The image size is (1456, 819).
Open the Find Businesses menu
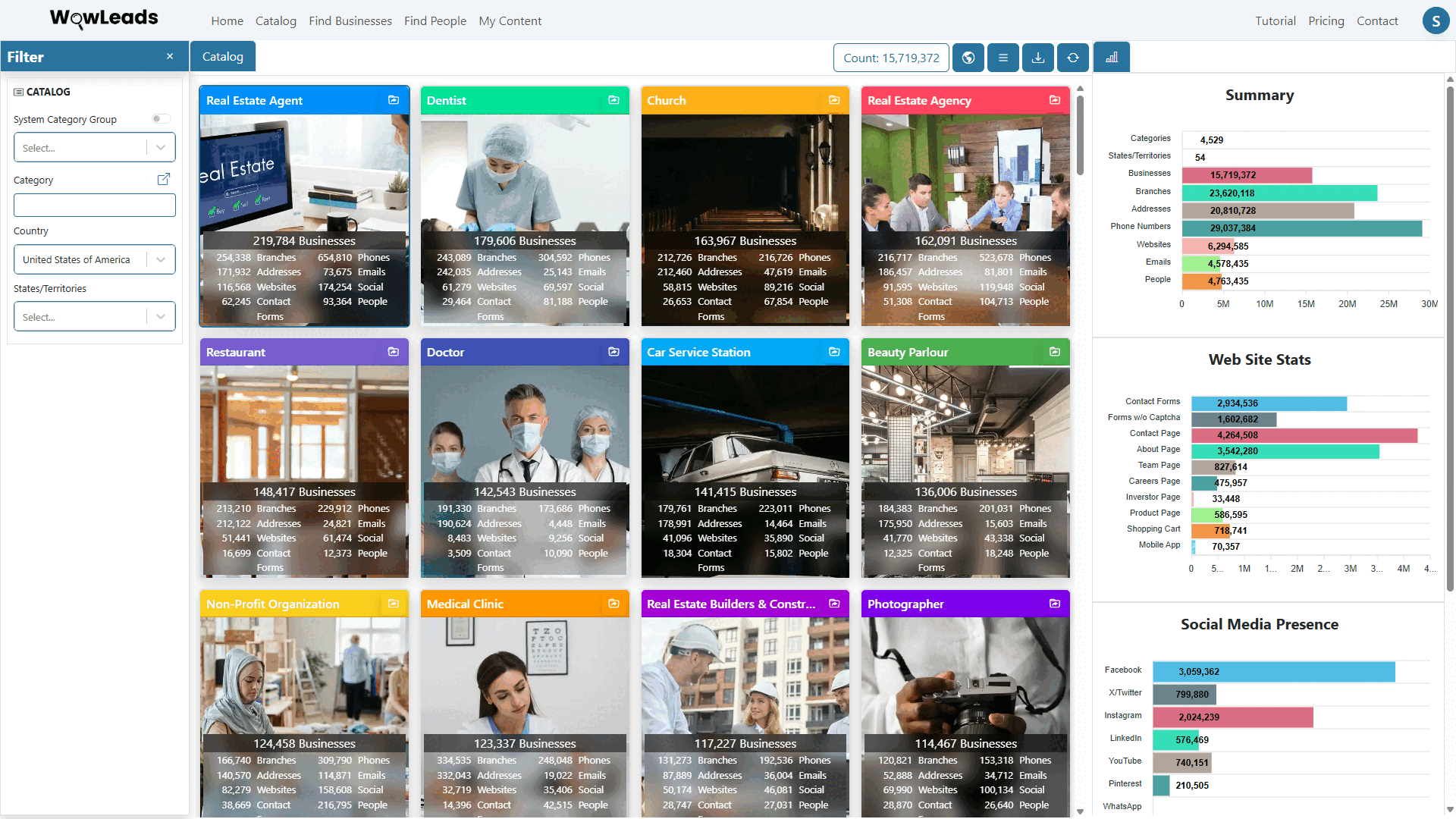350,21
